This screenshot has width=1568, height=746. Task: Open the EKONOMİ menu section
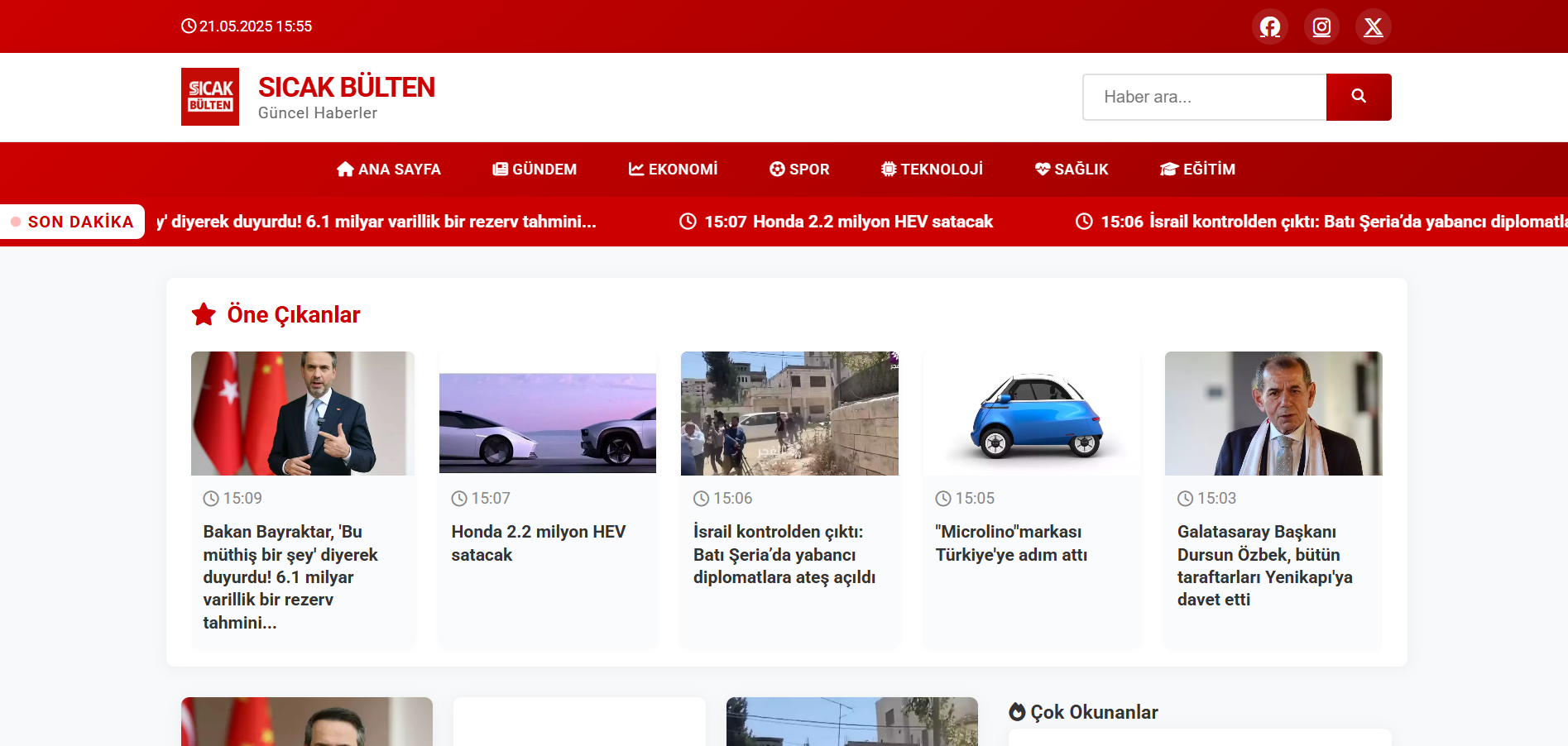coord(673,169)
